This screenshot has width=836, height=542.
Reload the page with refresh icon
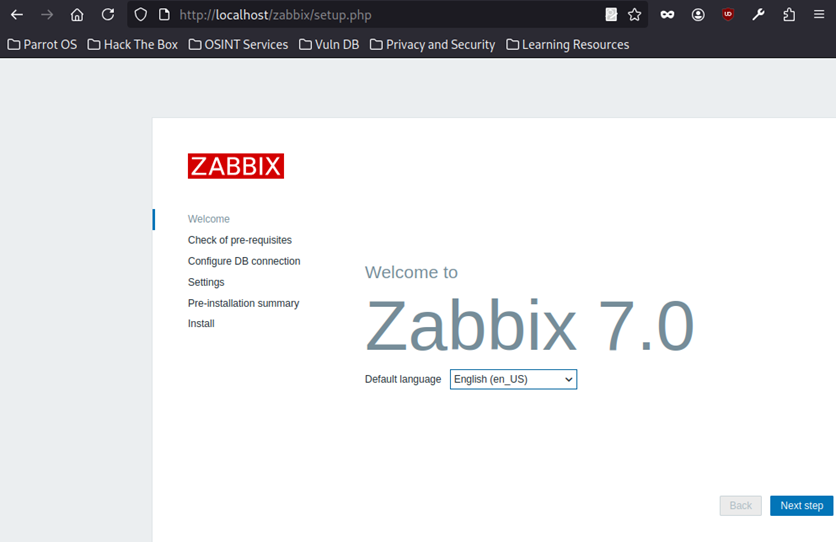[107, 15]
